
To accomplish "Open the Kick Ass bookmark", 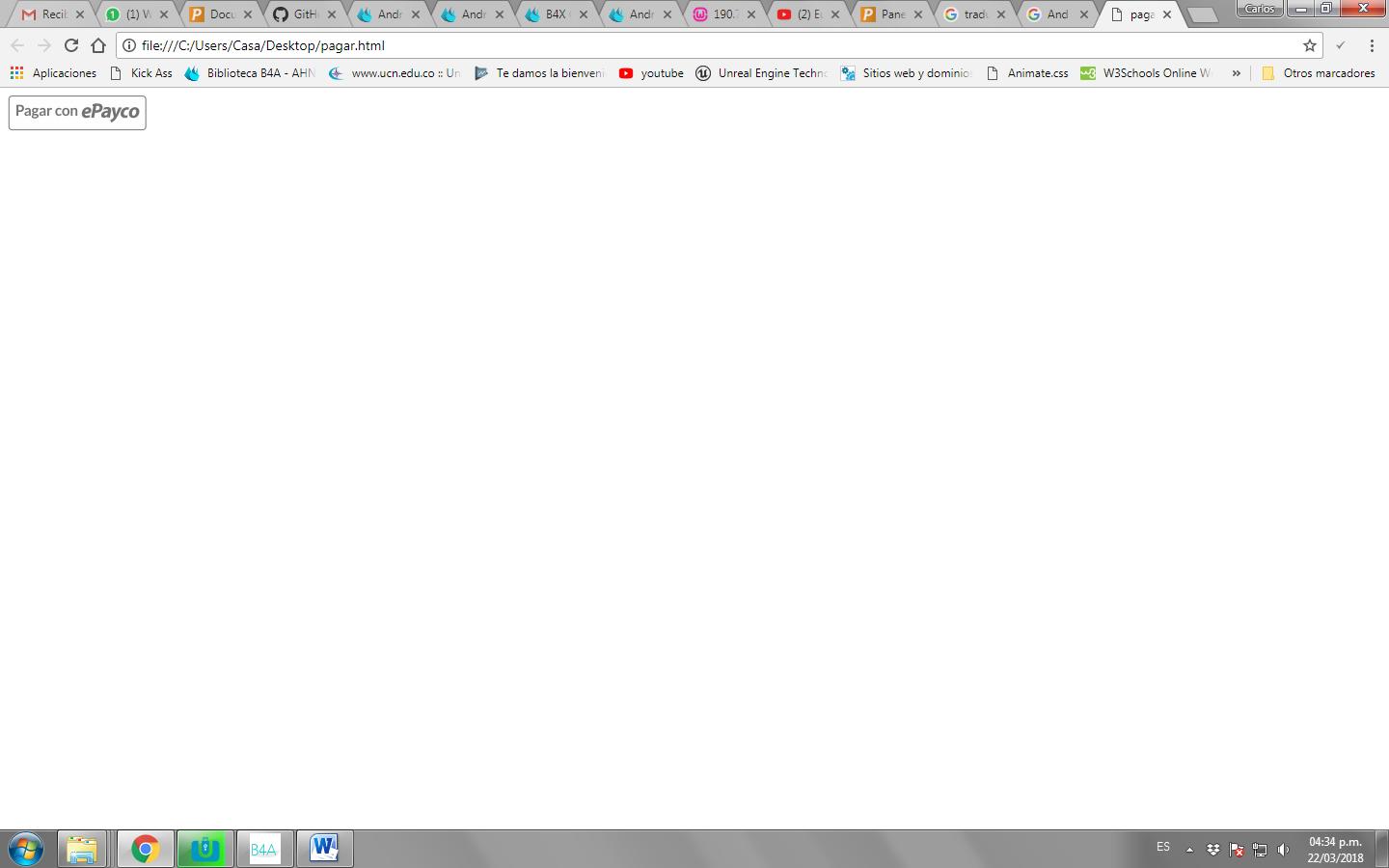I will 142,73.
